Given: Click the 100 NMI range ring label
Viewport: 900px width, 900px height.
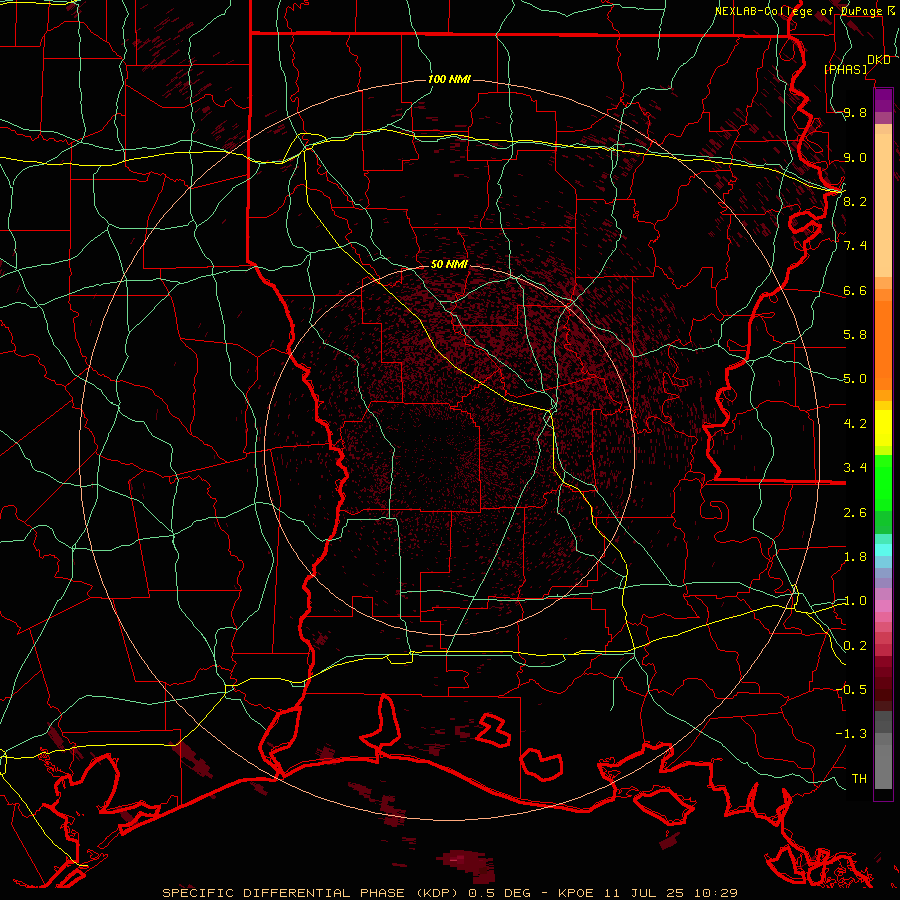Looking at the screenshot, I should [449, 79].
